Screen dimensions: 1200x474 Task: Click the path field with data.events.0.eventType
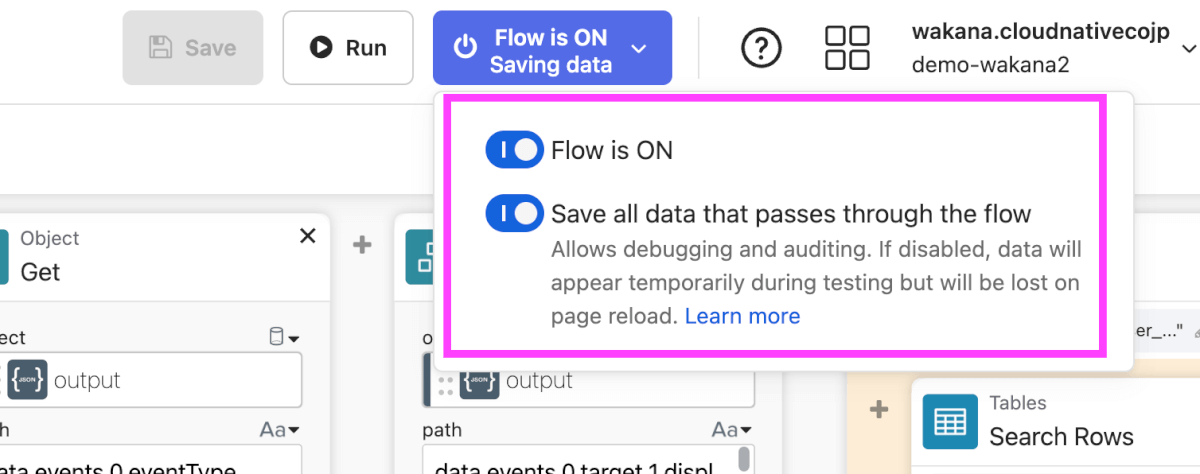(x=150, y=465)
